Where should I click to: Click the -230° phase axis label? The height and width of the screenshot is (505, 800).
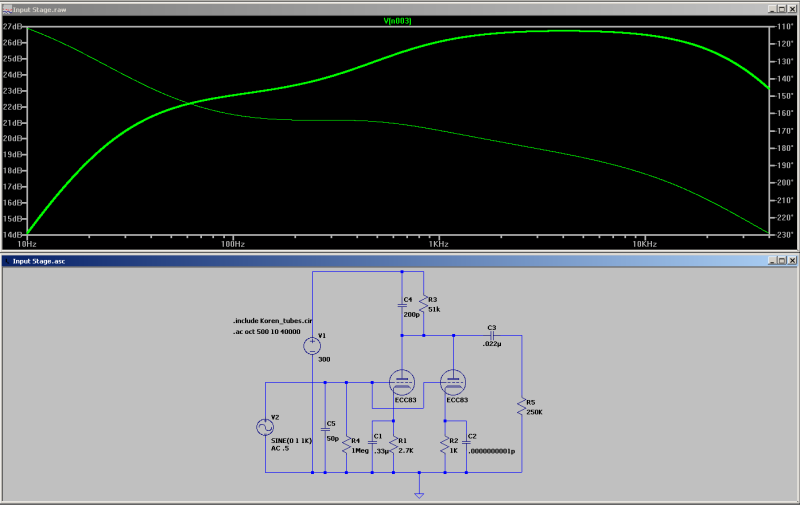pos(785,235)
